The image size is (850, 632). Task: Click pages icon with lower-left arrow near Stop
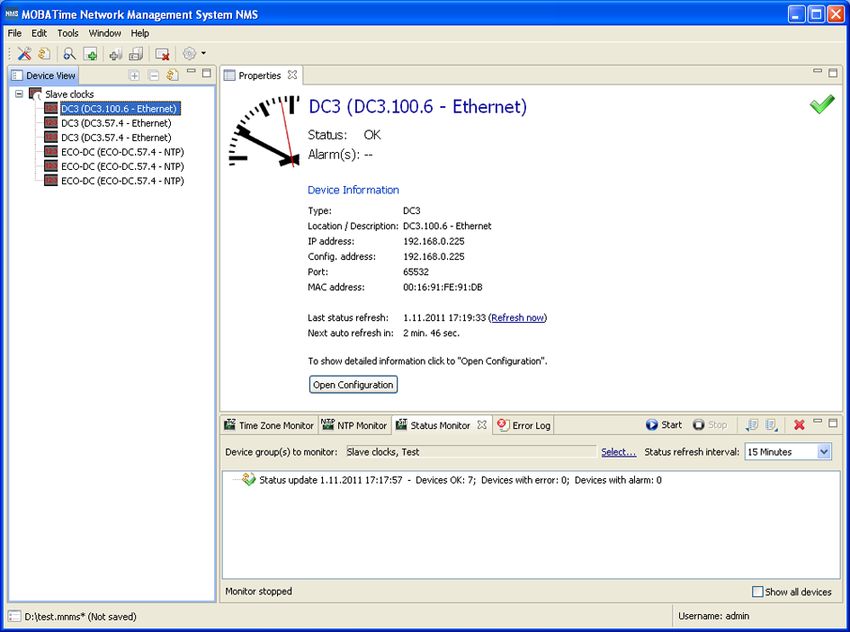(751, 425)
